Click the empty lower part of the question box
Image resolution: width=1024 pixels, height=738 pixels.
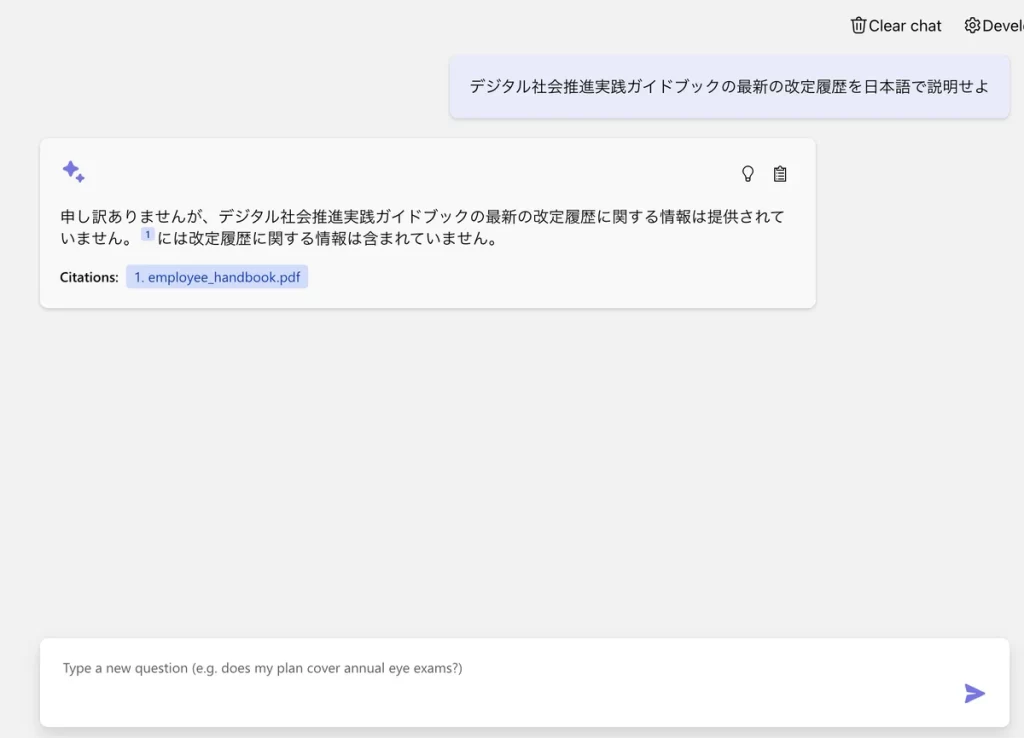[x=450, y=705]
